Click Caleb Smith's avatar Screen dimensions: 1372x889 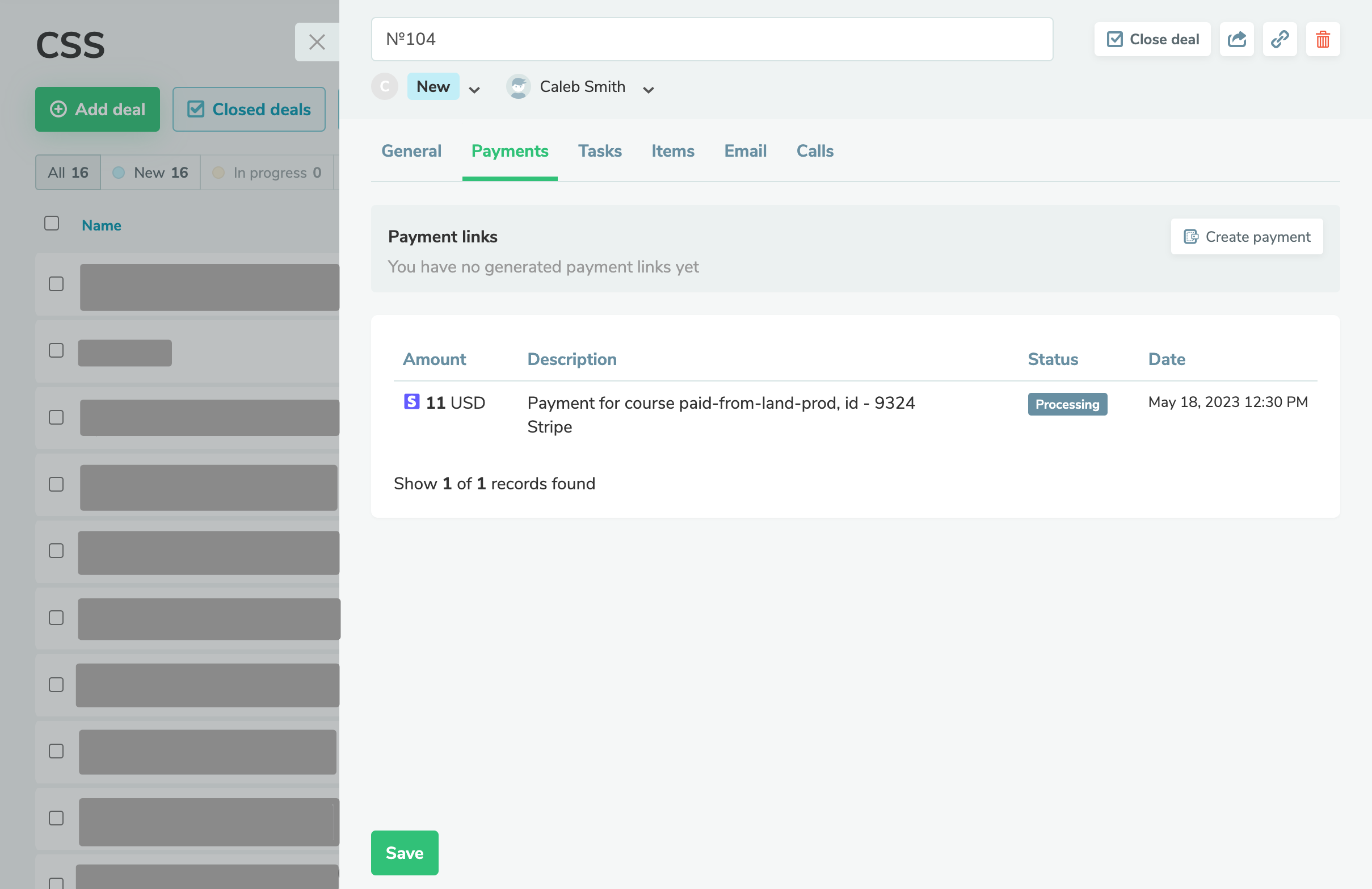[518, 86]
